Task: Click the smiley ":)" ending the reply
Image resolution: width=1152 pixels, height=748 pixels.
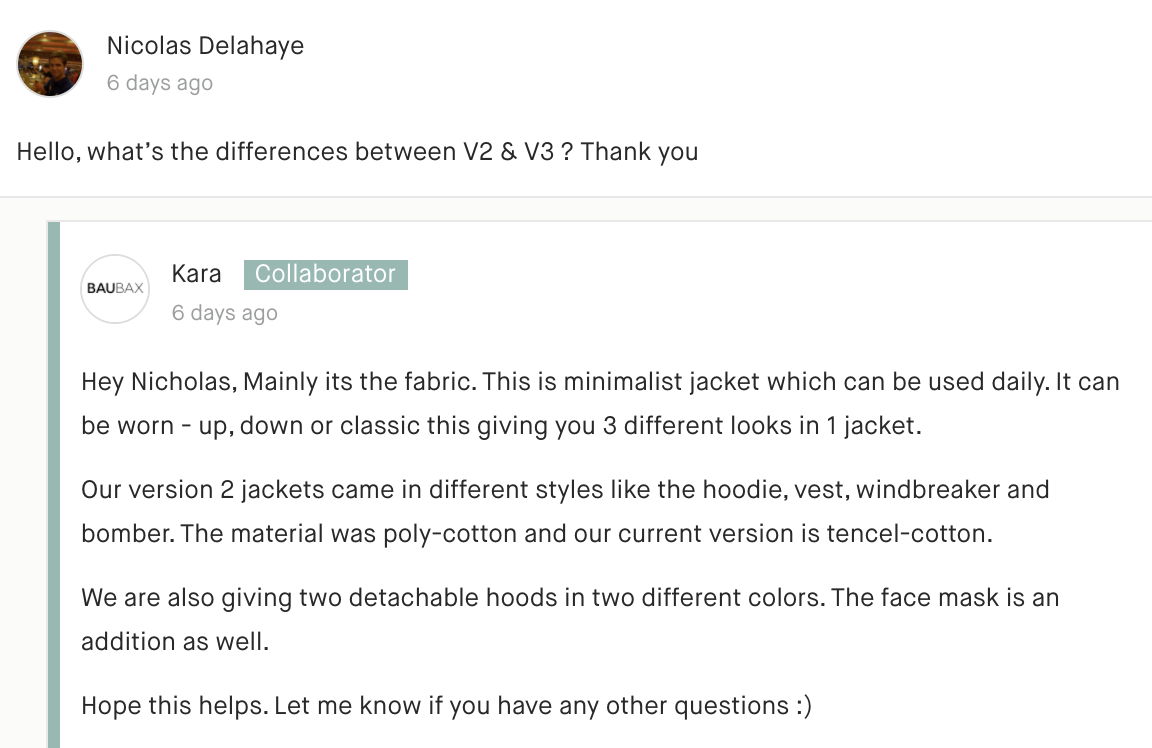Action: (803, 706)
